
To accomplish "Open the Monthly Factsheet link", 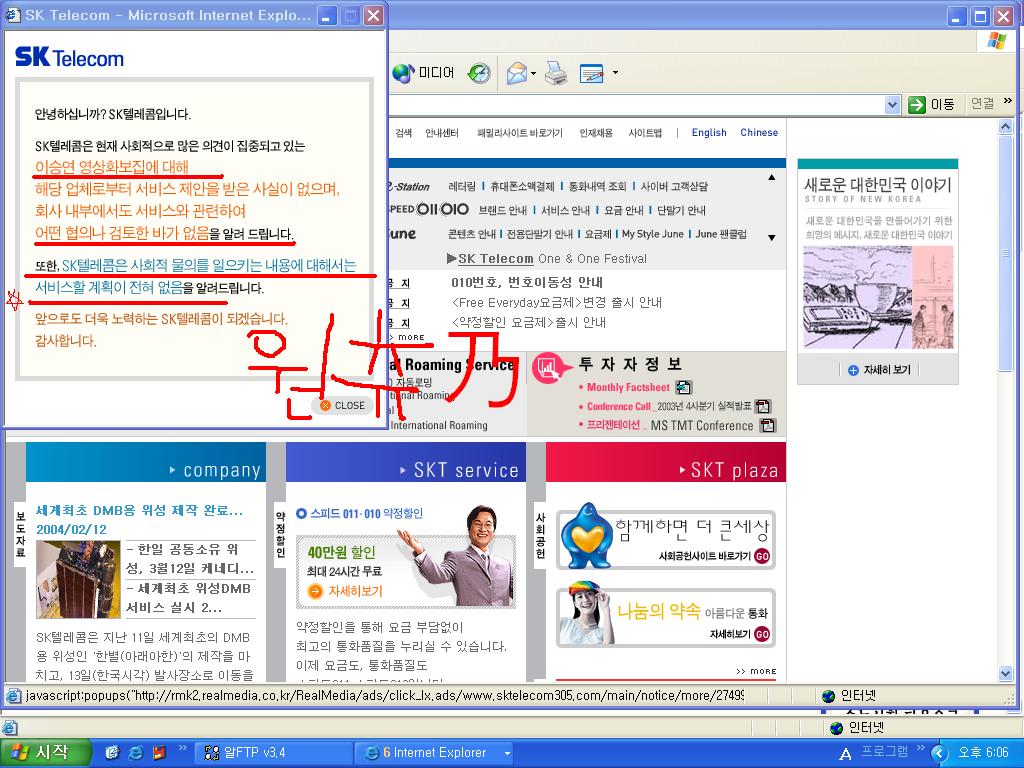I will tap(628, 387).
